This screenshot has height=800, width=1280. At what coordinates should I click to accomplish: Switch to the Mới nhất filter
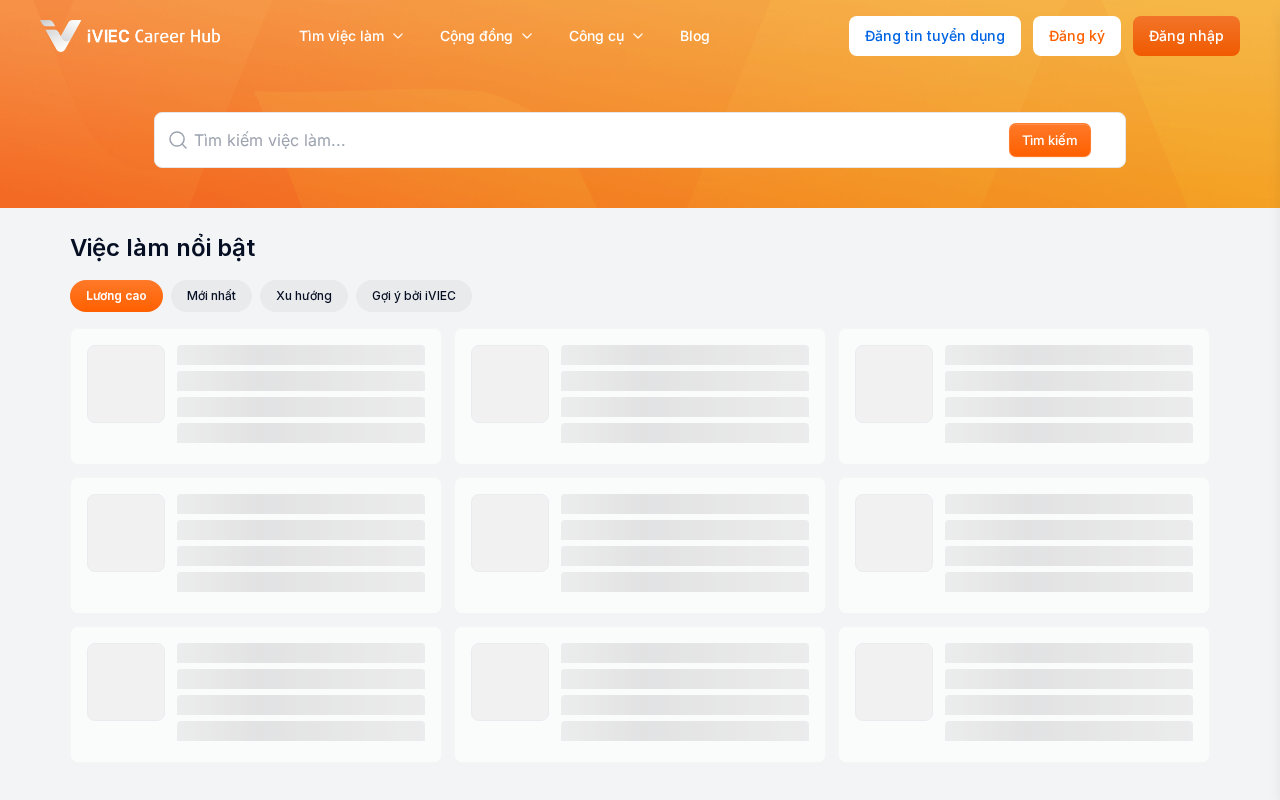(211, 296)
